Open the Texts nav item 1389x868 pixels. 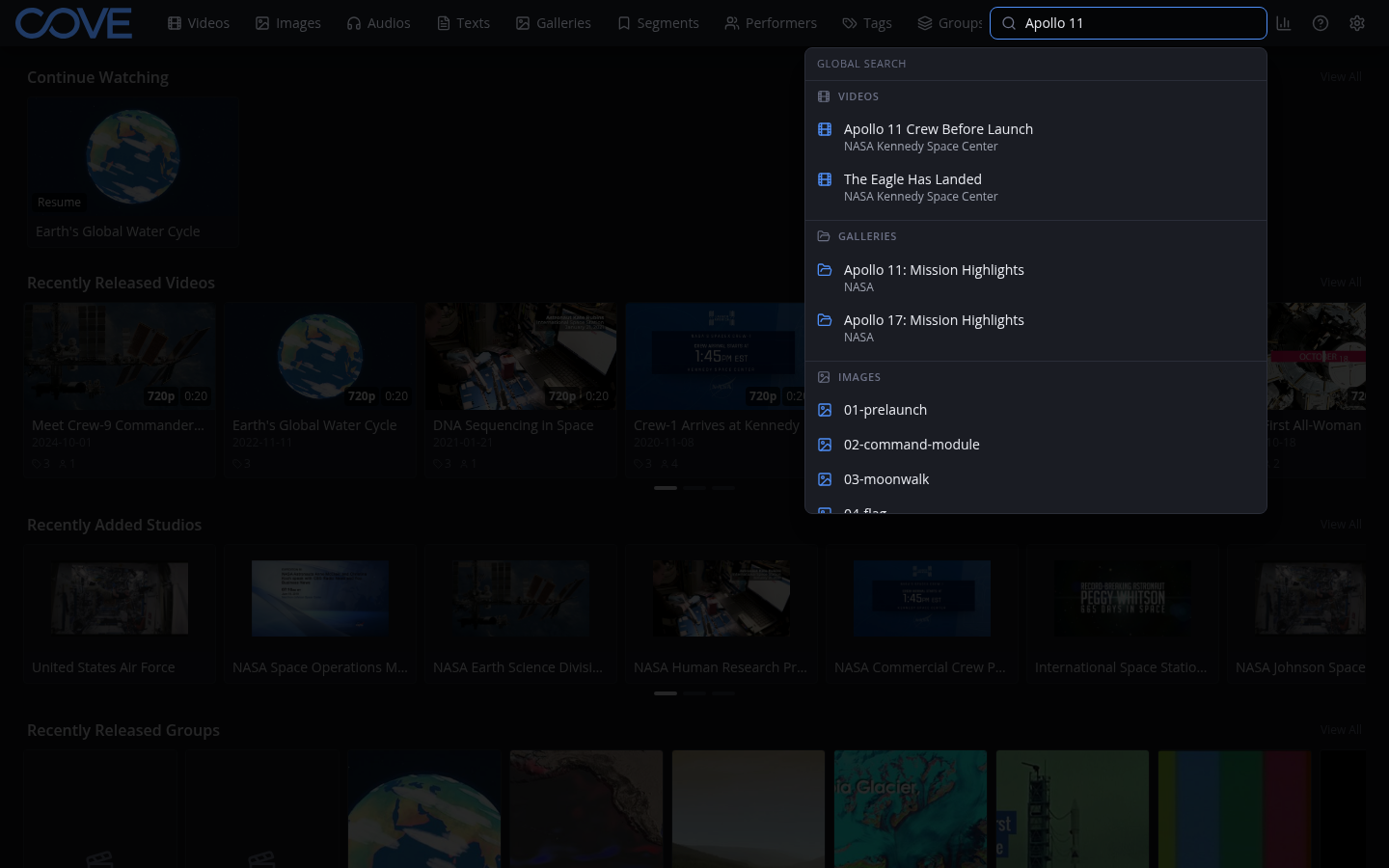tap(464, 23)
